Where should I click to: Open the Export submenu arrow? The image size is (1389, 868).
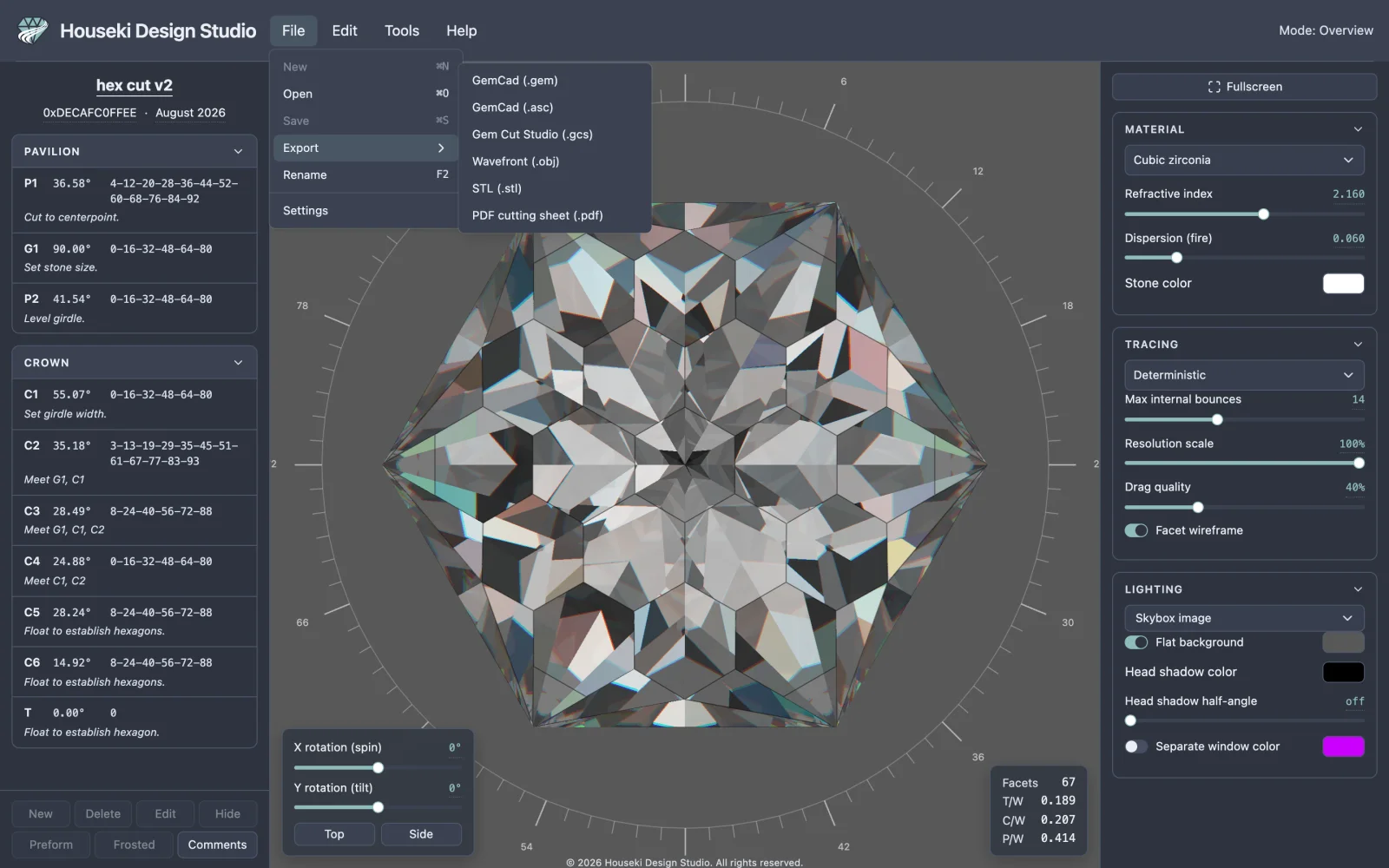[441, 148]
